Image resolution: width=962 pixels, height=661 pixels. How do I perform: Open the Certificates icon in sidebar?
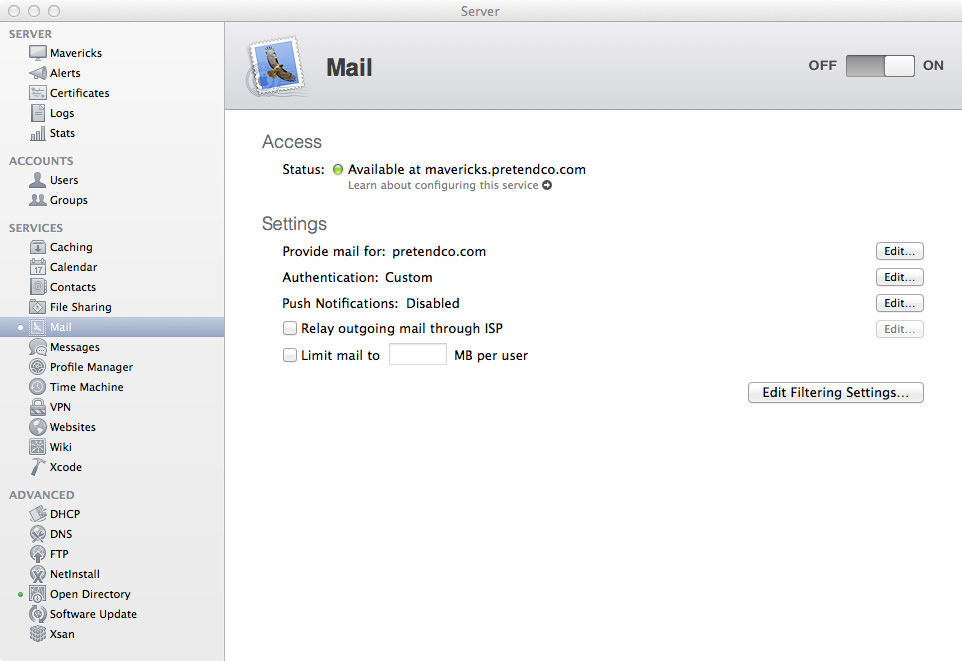37,93
